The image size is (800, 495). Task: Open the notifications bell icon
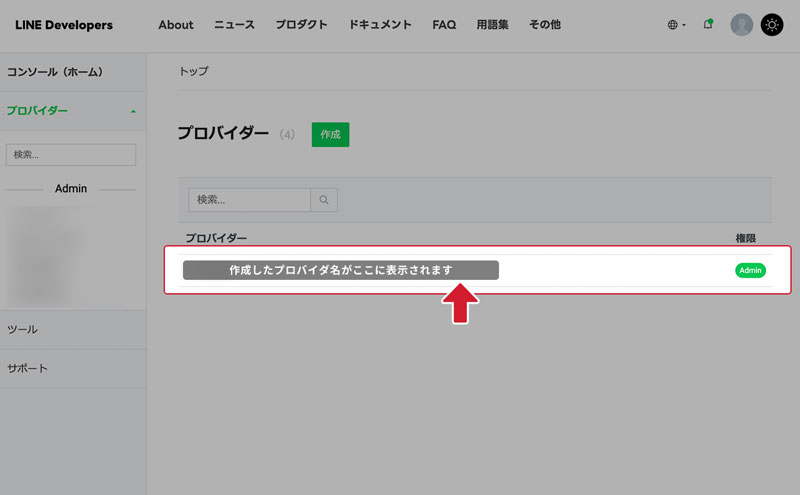click(708, 25)
